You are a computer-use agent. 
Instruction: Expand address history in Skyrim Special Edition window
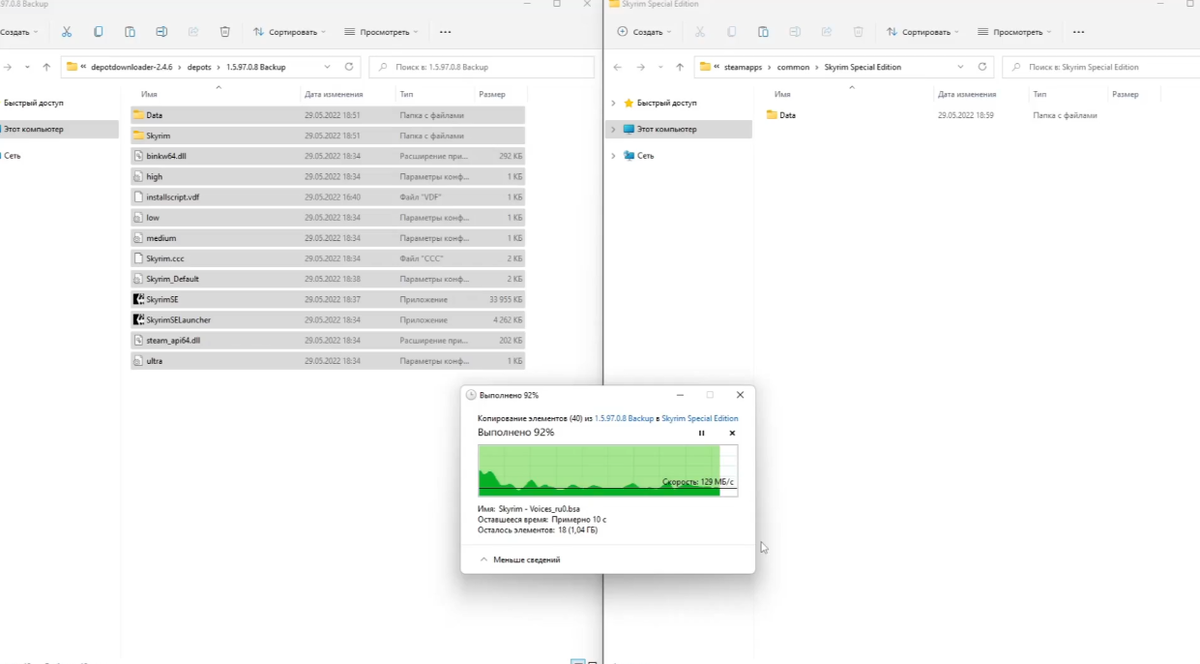point(961,67)
